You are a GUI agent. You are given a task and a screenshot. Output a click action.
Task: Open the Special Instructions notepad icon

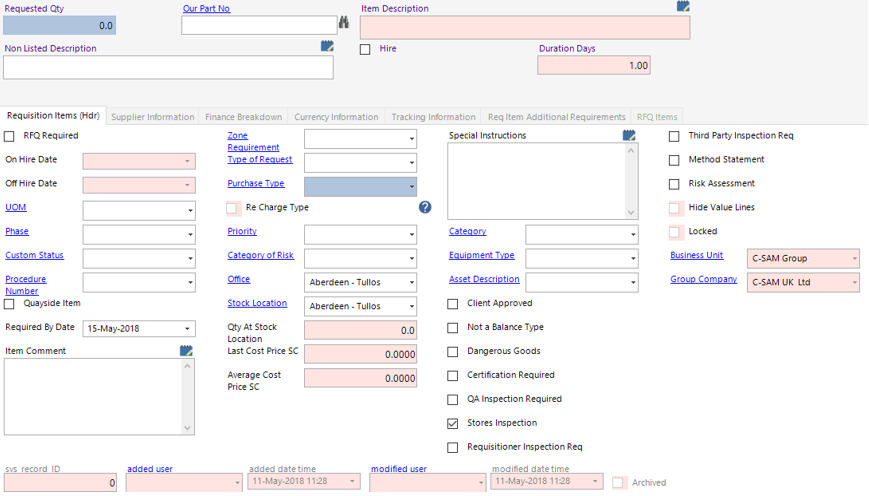coord(629,135)
